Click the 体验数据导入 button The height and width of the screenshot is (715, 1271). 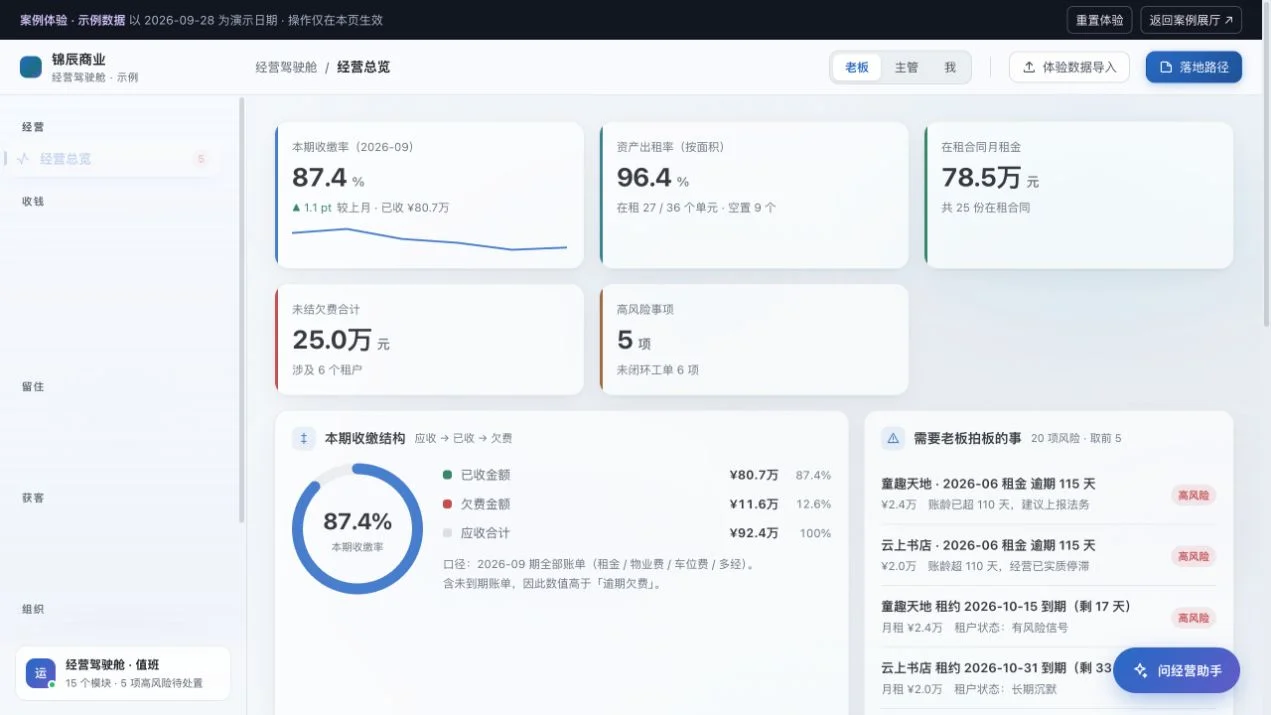point(1069,67)
